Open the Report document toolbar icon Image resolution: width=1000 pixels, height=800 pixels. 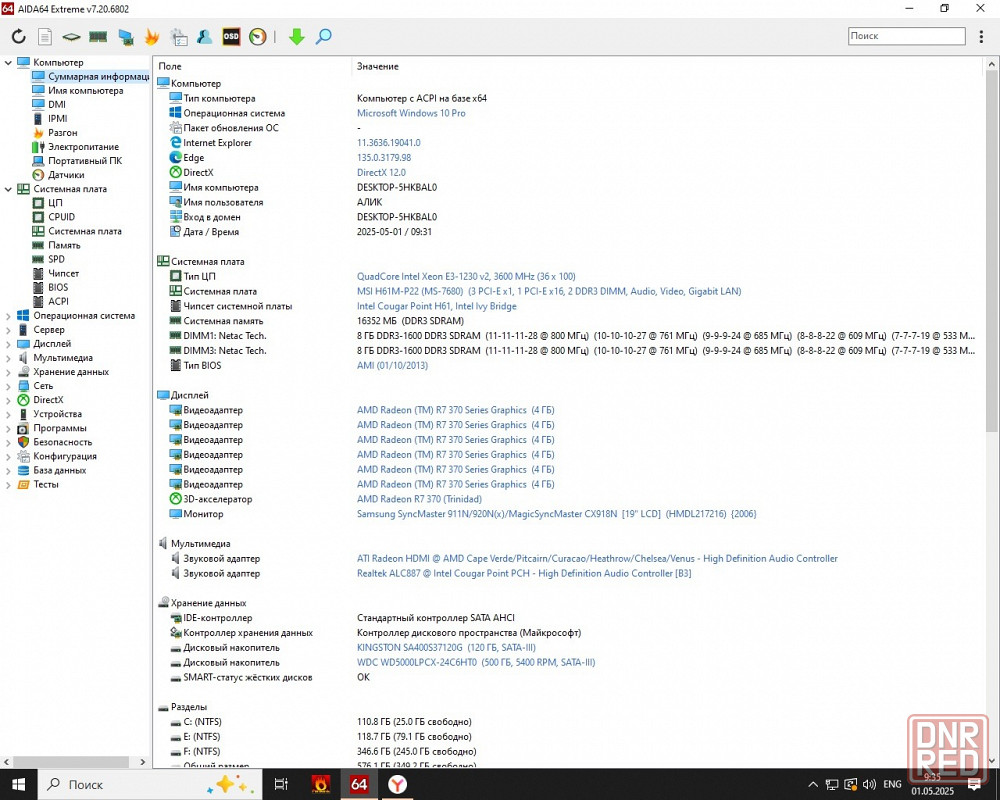coord(45,36)
